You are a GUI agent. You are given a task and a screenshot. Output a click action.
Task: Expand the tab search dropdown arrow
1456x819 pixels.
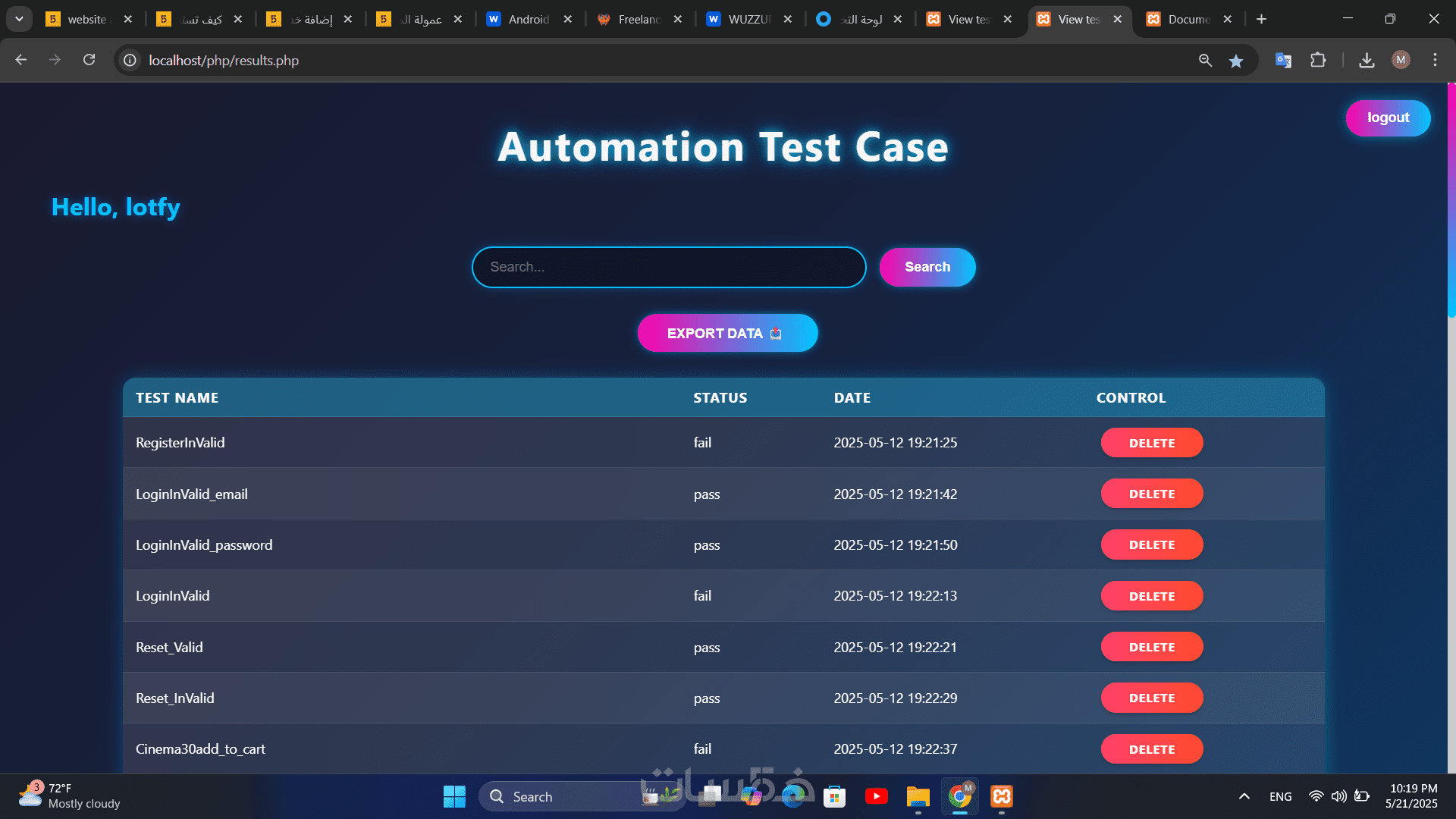[x=19, y=19]
